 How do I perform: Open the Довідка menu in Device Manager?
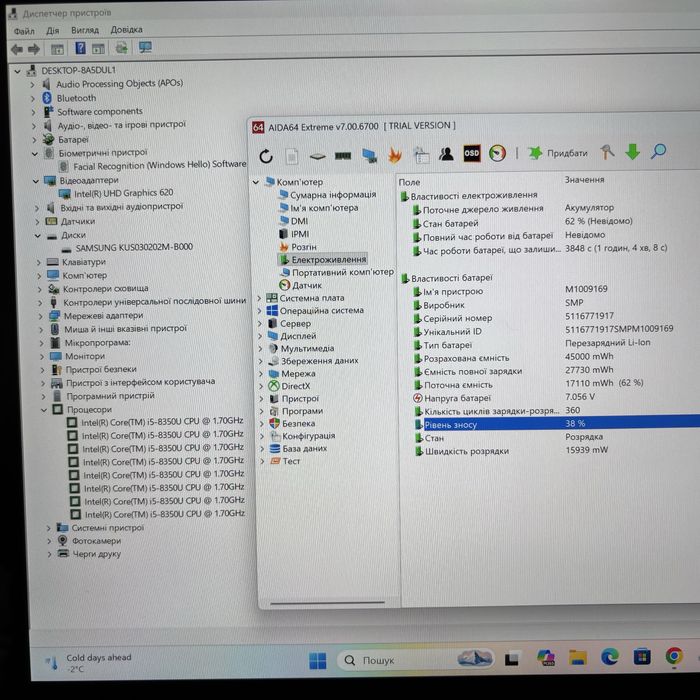click(126, 29)
